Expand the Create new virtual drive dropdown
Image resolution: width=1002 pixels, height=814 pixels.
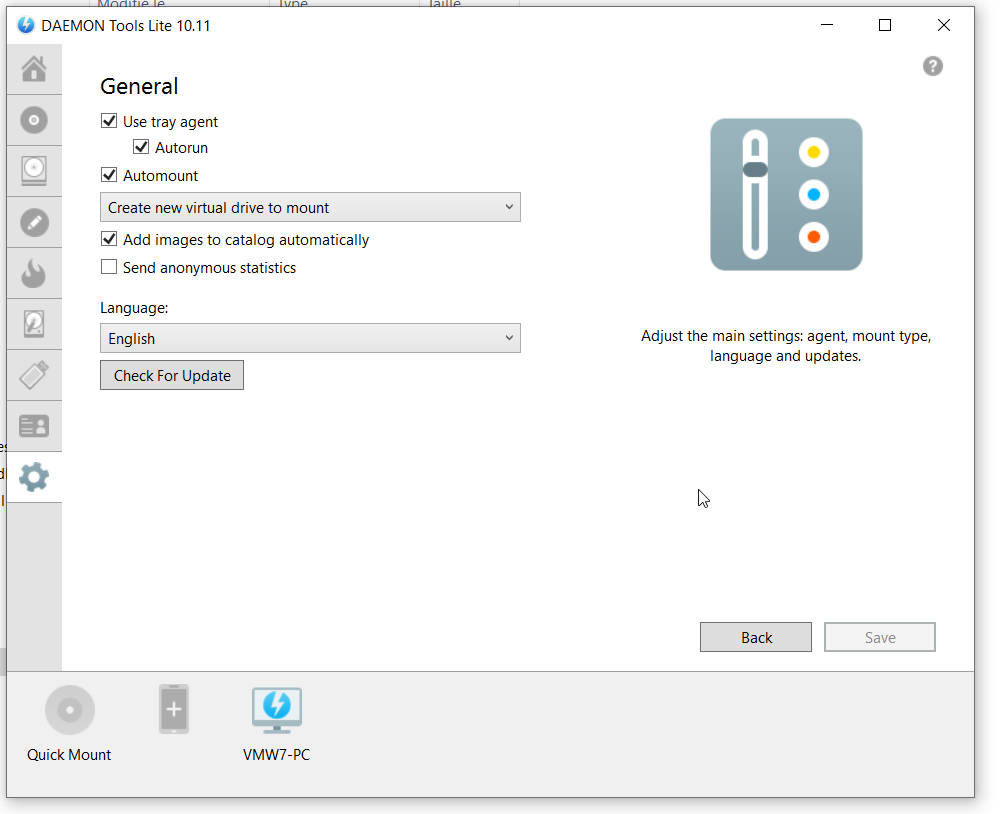(311, 207)
